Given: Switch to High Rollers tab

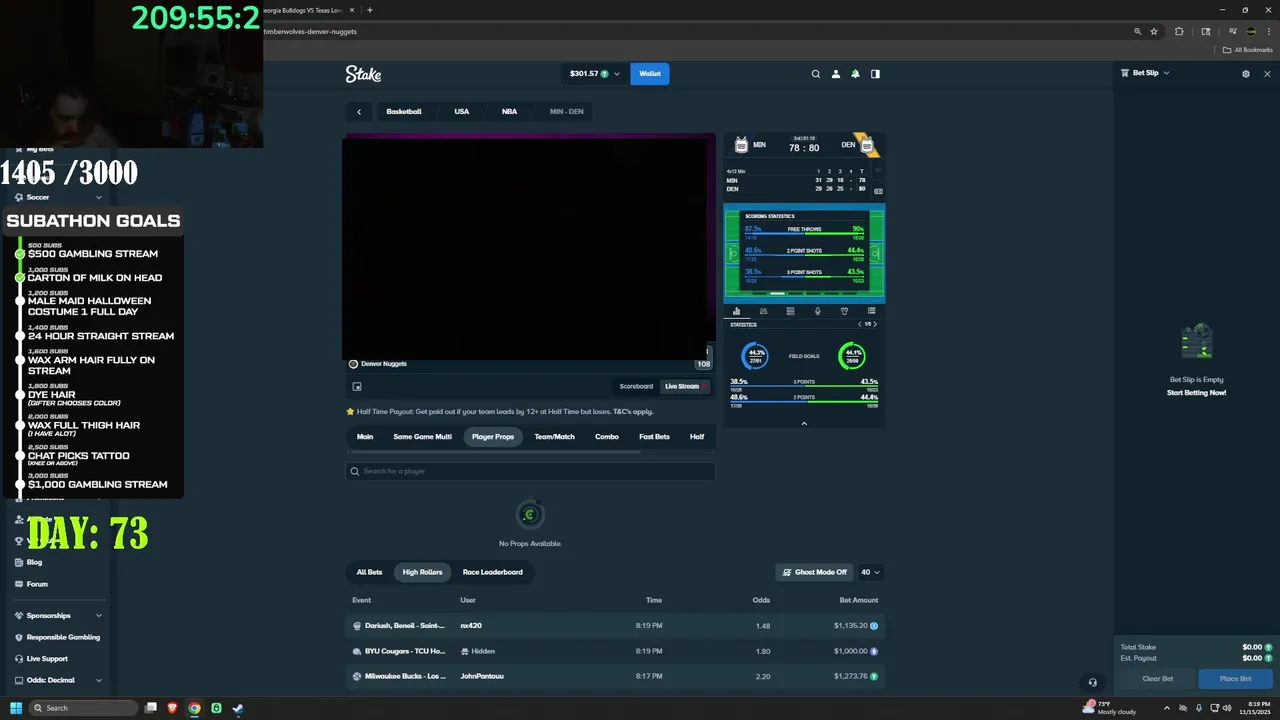Looking at the screenshot, I should 422,572.
